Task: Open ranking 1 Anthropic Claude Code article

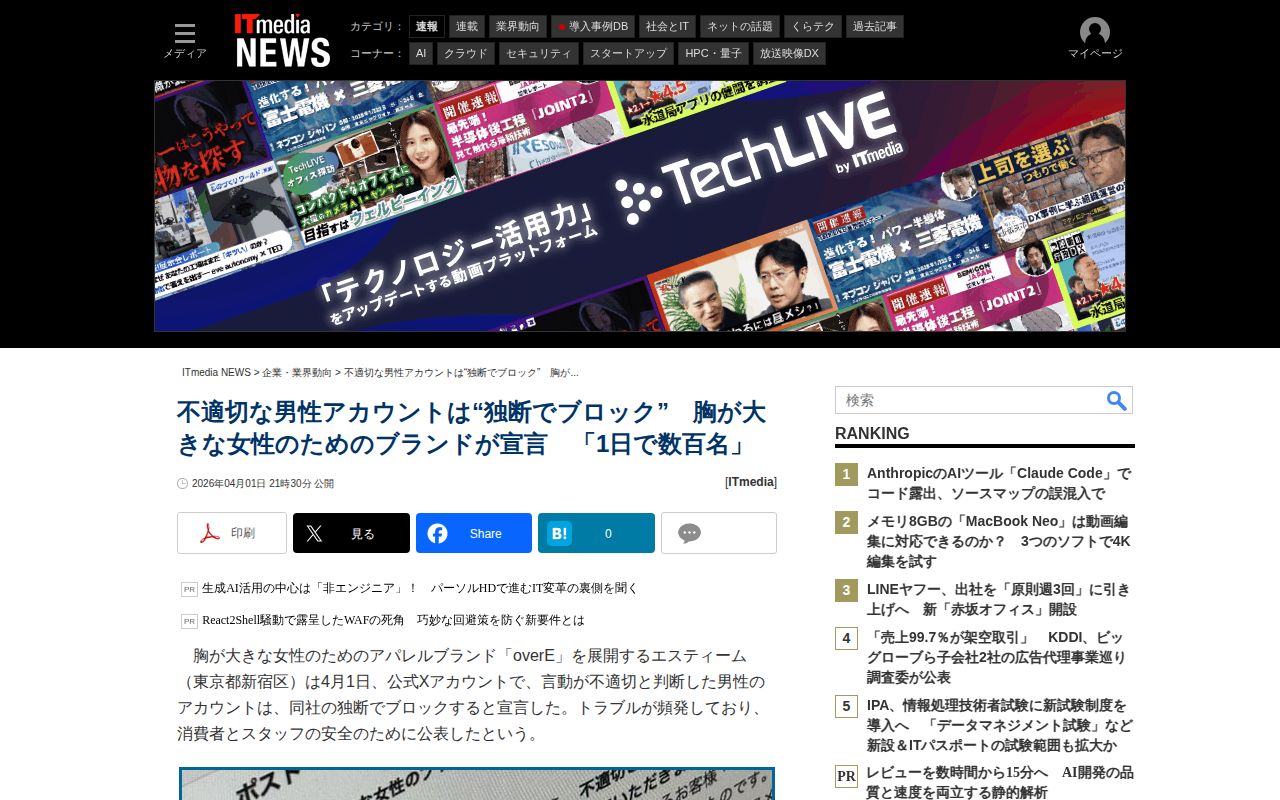Action: 999,483
